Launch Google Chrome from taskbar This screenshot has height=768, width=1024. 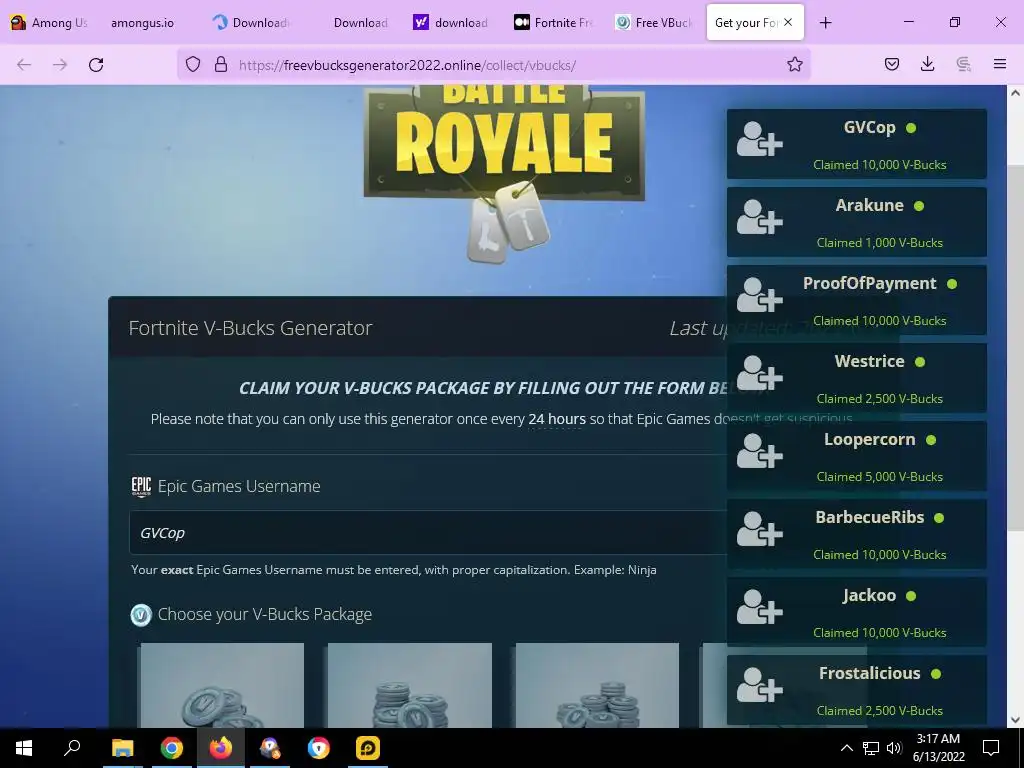click(172, 748)
